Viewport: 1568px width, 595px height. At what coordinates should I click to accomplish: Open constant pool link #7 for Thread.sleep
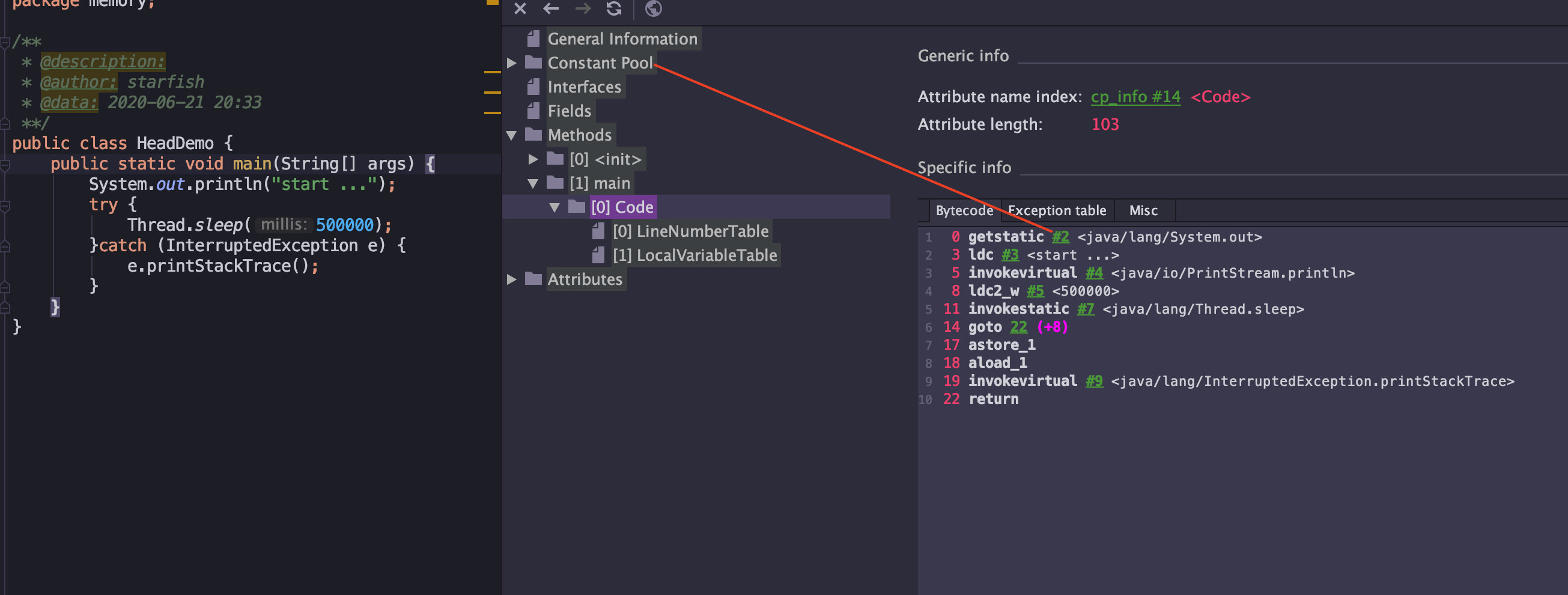[1086, 310]
